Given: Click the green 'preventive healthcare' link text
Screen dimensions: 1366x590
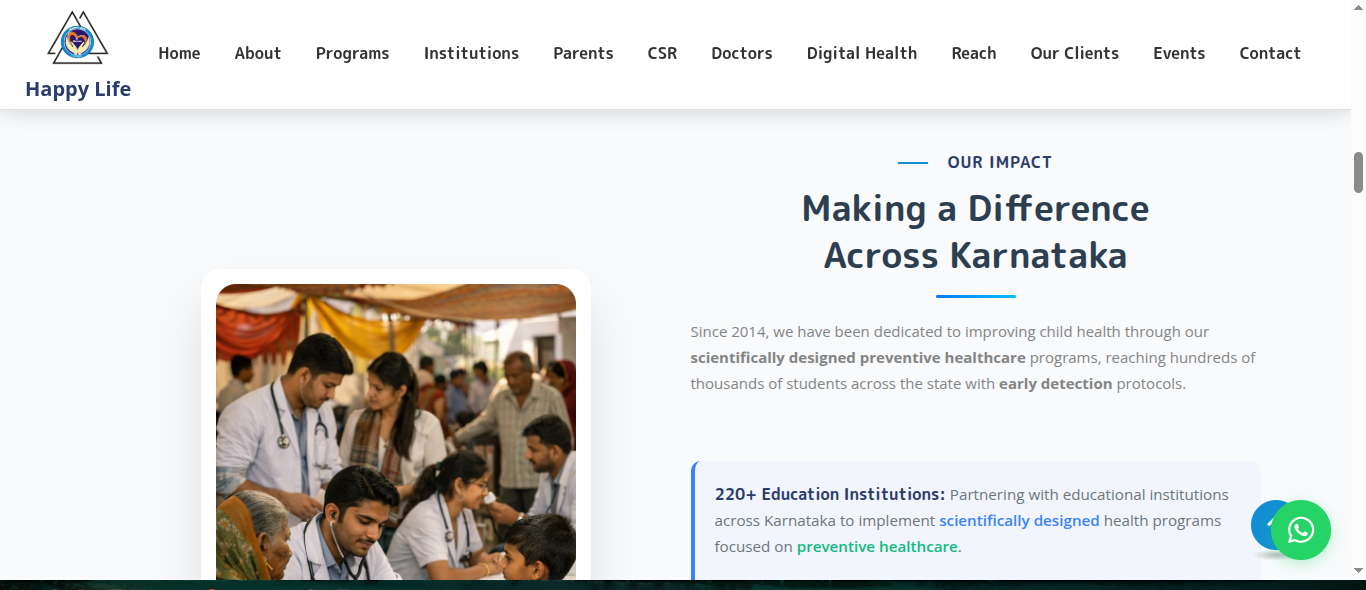Looking at the screenshot, I should point(877,547).
